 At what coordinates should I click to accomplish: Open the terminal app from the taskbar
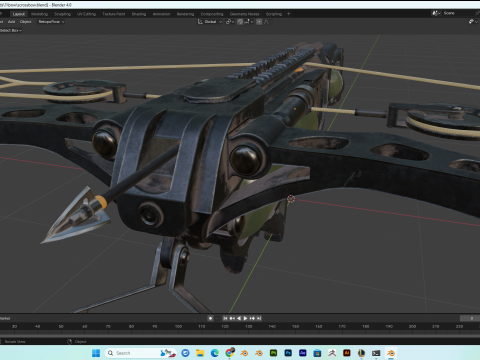click(376, 353)
